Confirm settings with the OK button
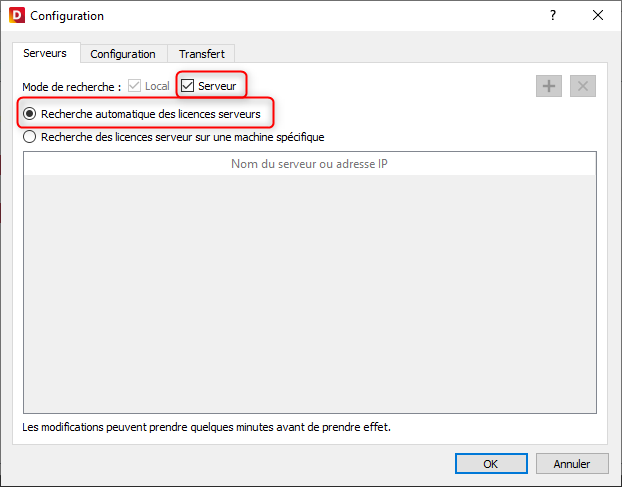622x487 pixels. click(x=491, y=464)
